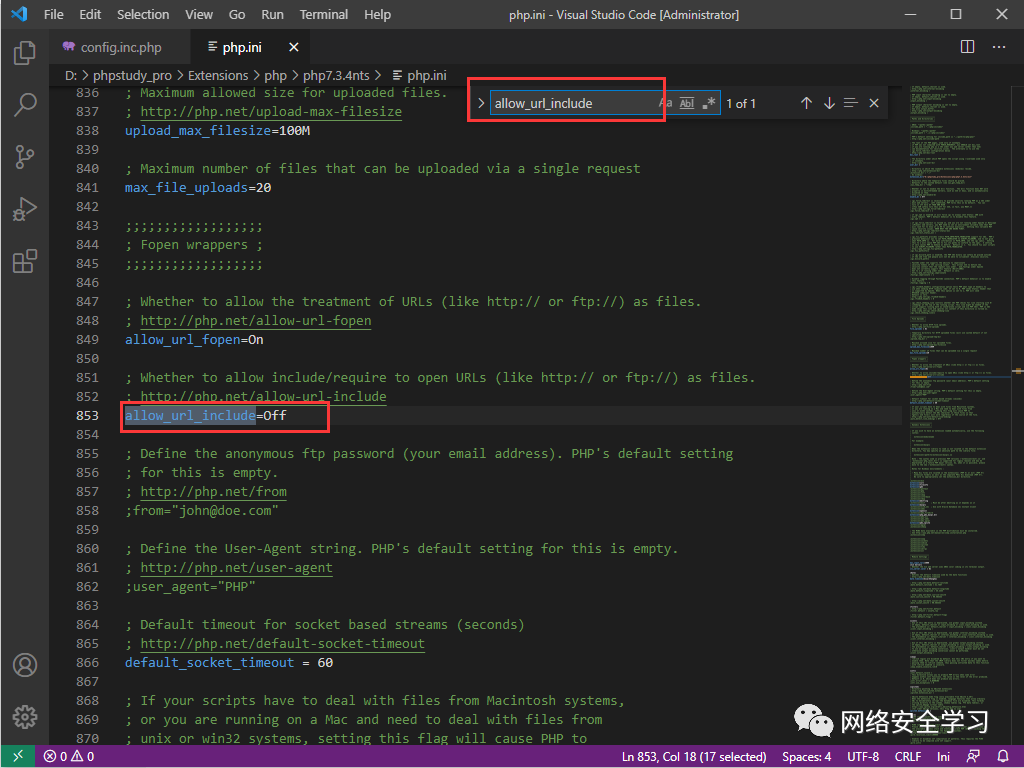The image size is (1024, 768).
Task: Click the max_file_uploads=20 line
Action: (198, 187)
